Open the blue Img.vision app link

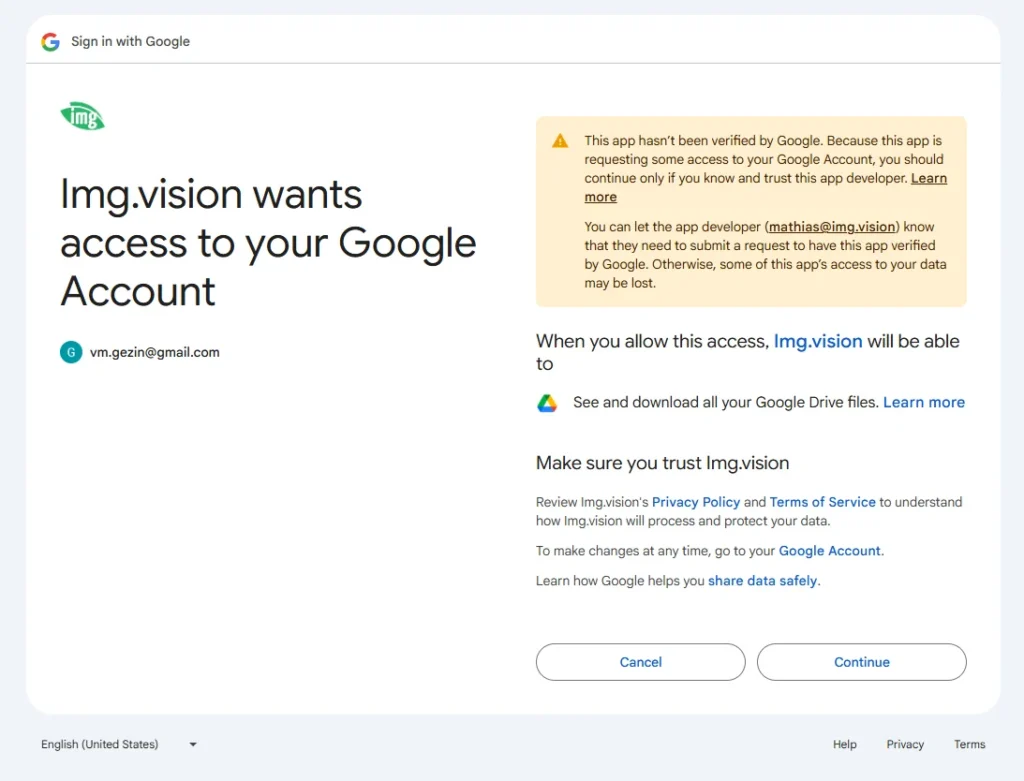coord(818,342)
